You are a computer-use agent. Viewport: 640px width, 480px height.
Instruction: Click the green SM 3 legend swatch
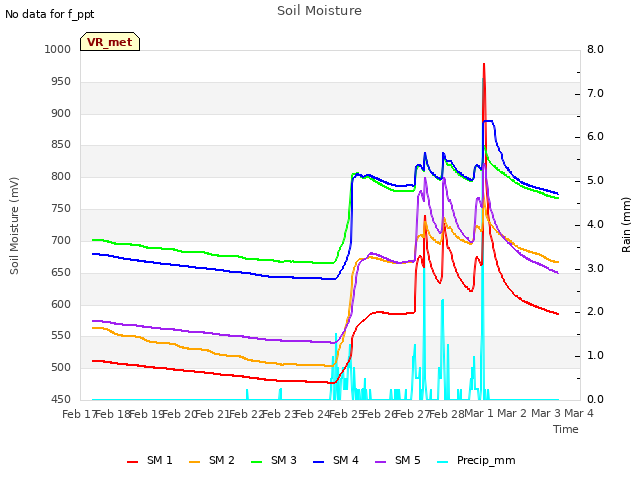coord(257,462)
